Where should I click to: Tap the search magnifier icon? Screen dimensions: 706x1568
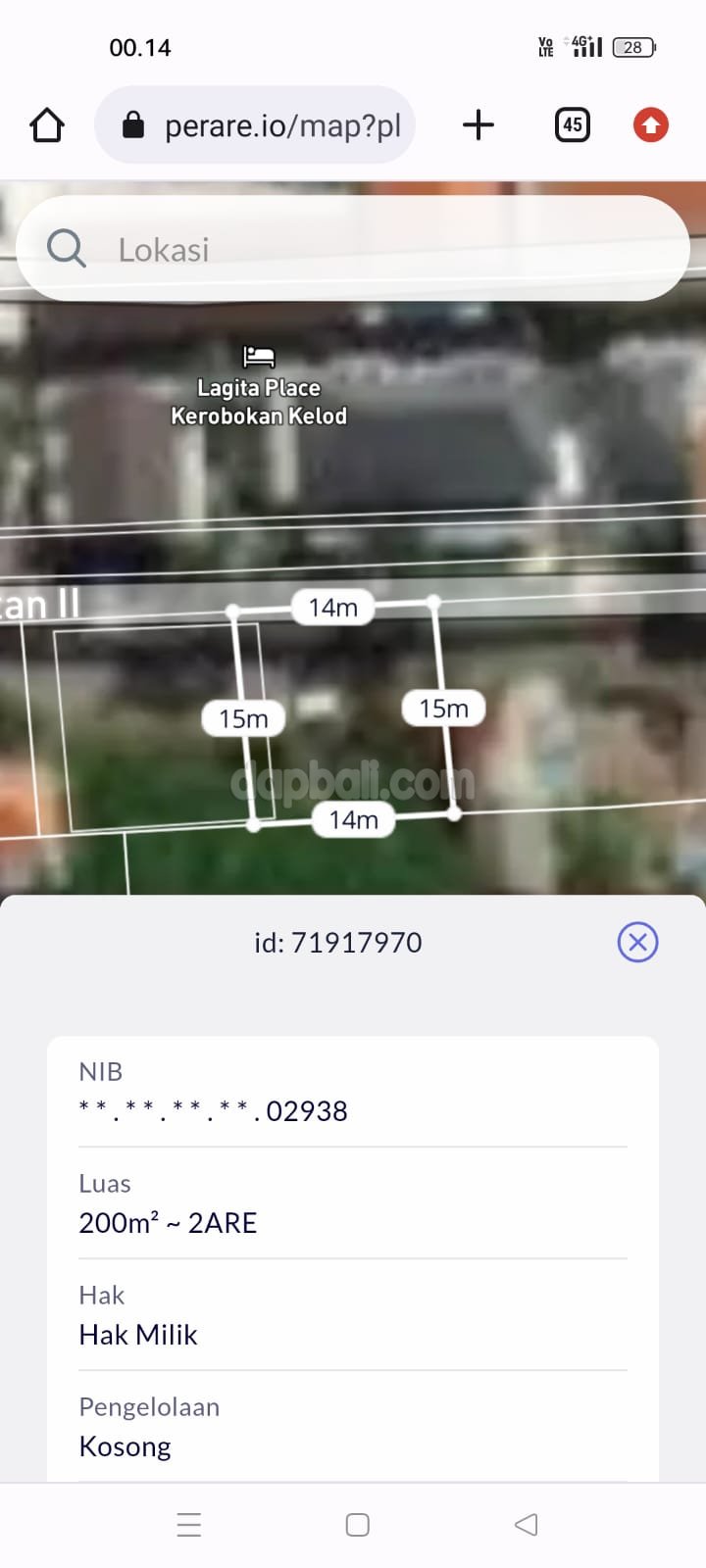(67, 249)
